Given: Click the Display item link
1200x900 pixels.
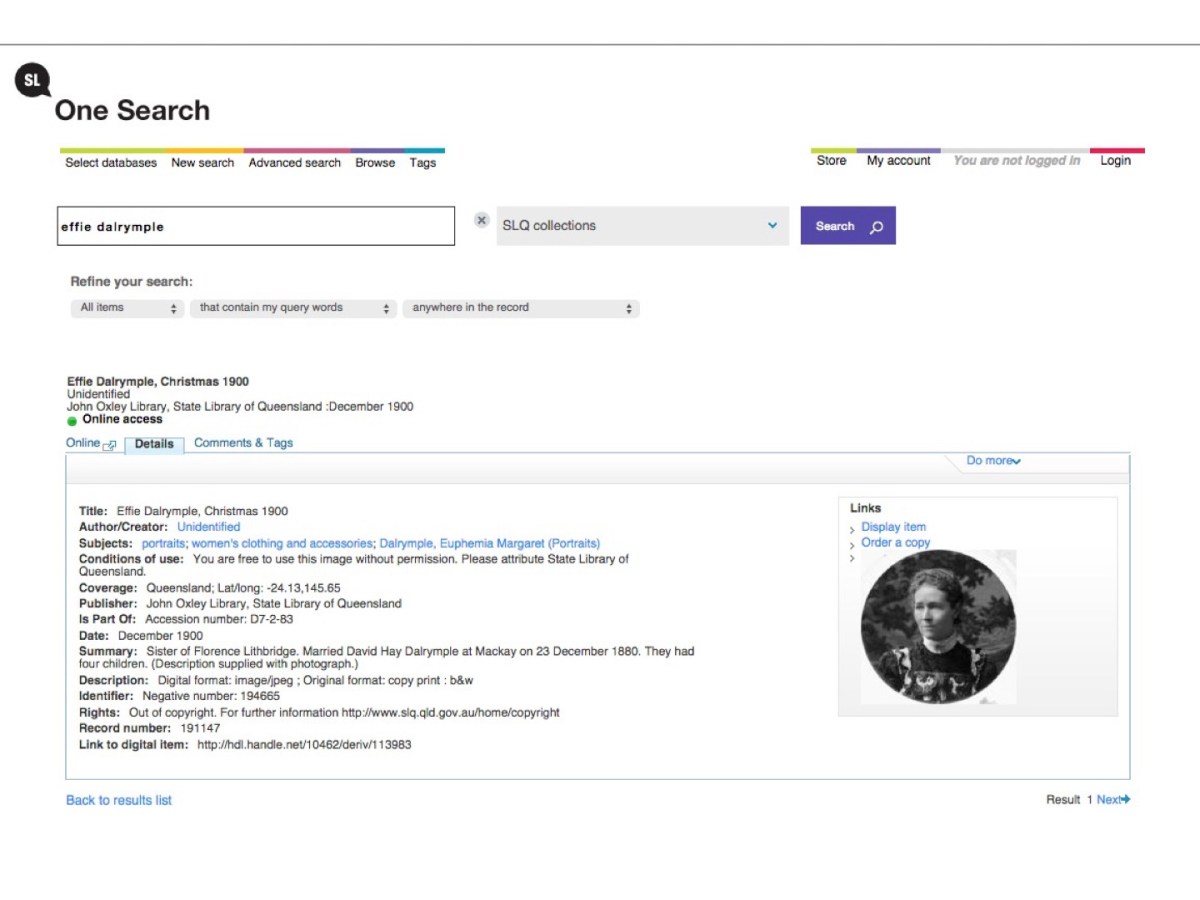Looking at the screenshot, I should pos(893,527).
